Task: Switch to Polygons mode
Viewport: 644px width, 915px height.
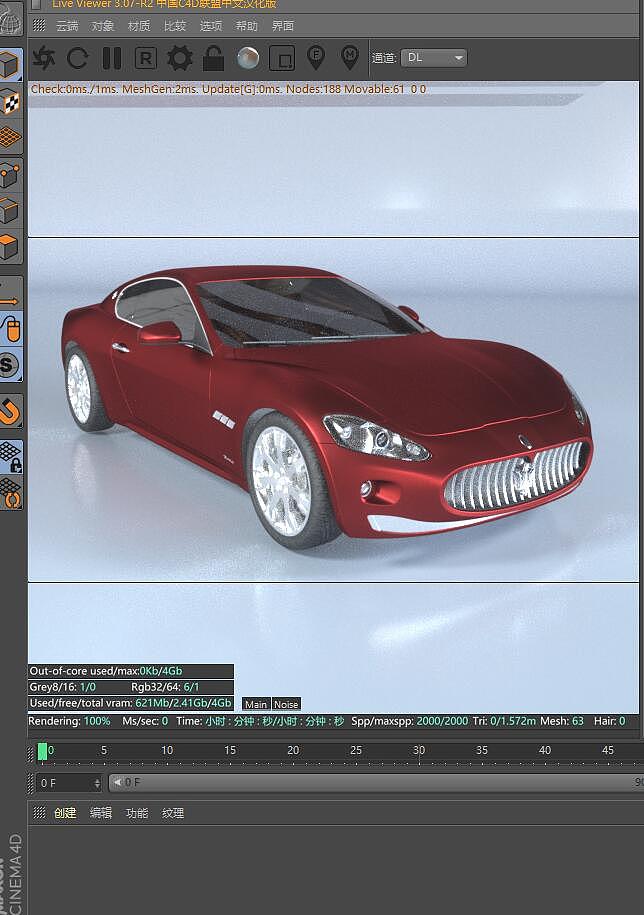Action: pyautogui.click(x=10, y=247)
